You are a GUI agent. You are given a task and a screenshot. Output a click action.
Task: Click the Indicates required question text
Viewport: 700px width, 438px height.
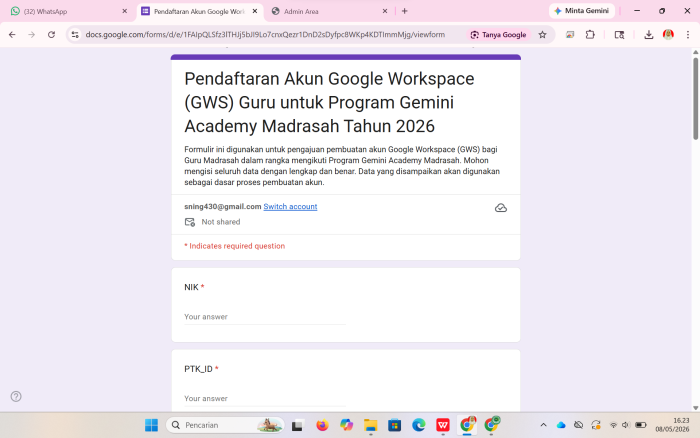(235, 246)
